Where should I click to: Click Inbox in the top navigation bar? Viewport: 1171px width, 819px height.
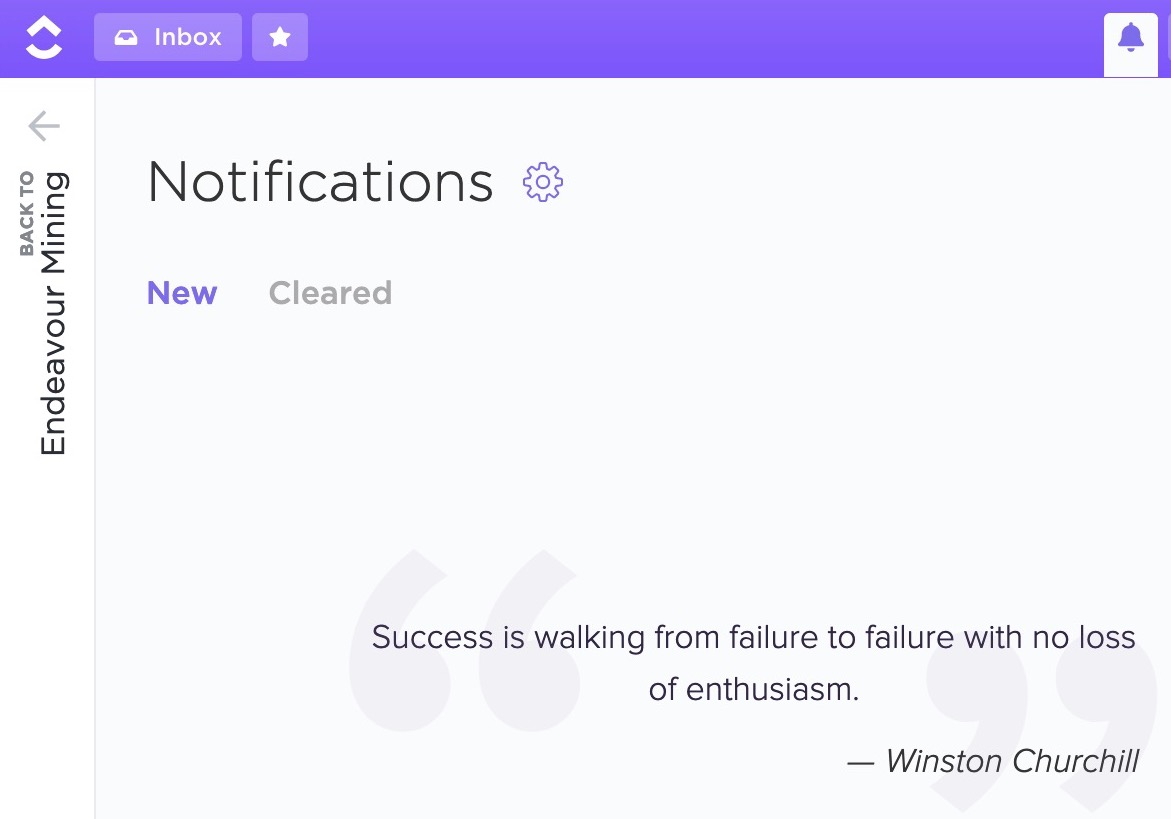coord(167,37)
